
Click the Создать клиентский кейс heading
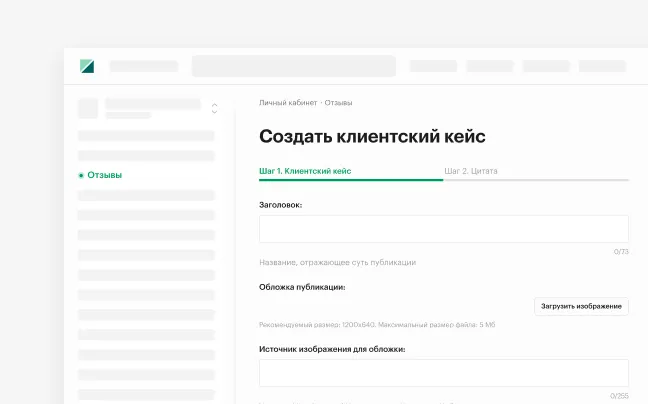click(372, 136)
